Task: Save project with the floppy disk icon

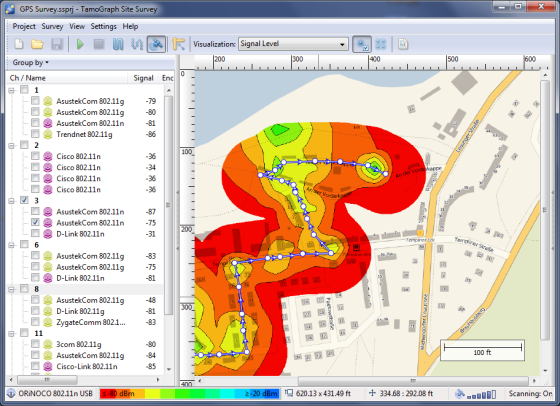Action: tap(57, 44)
